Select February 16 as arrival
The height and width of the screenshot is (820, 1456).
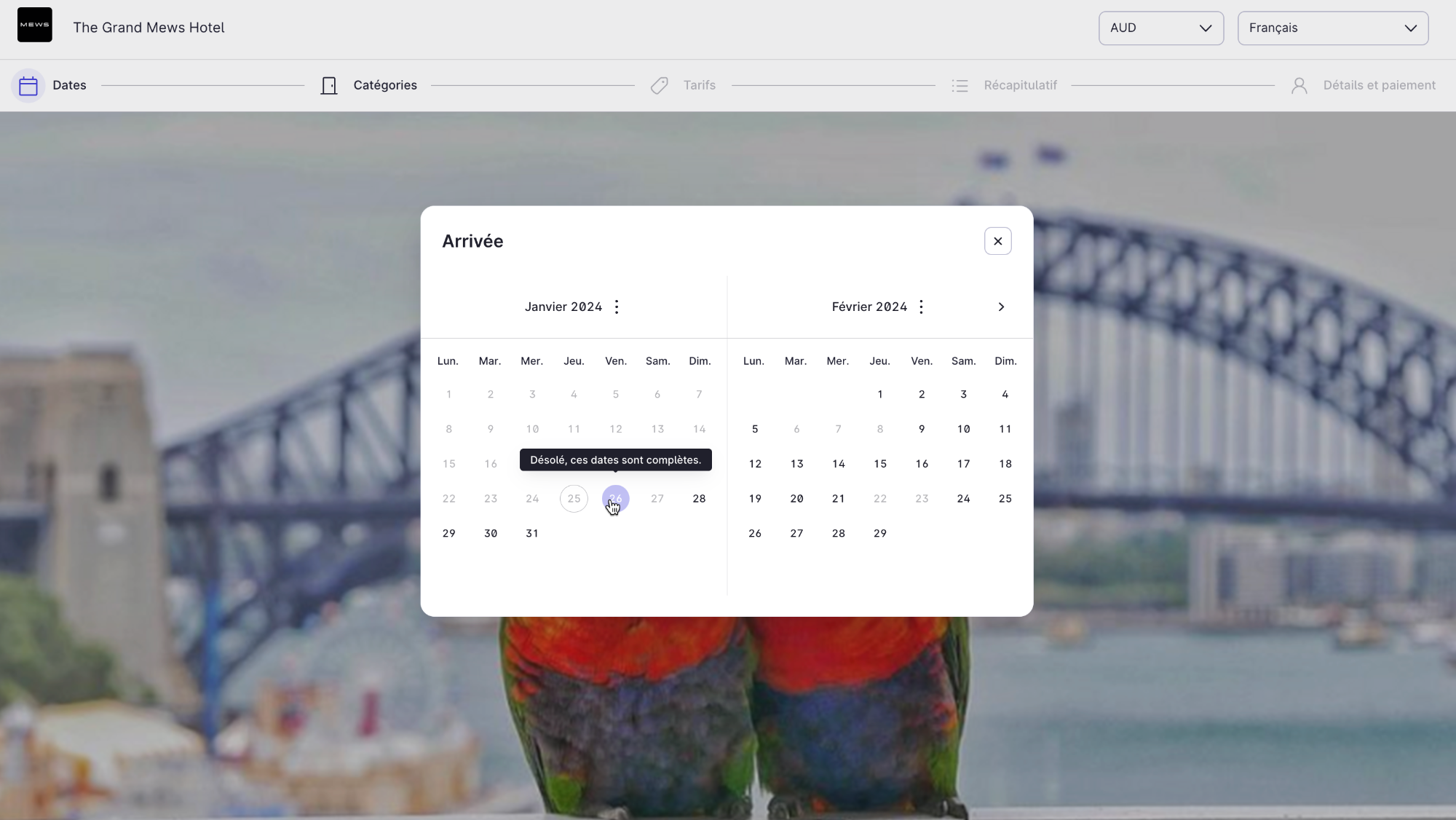click(x=922, y=464)
